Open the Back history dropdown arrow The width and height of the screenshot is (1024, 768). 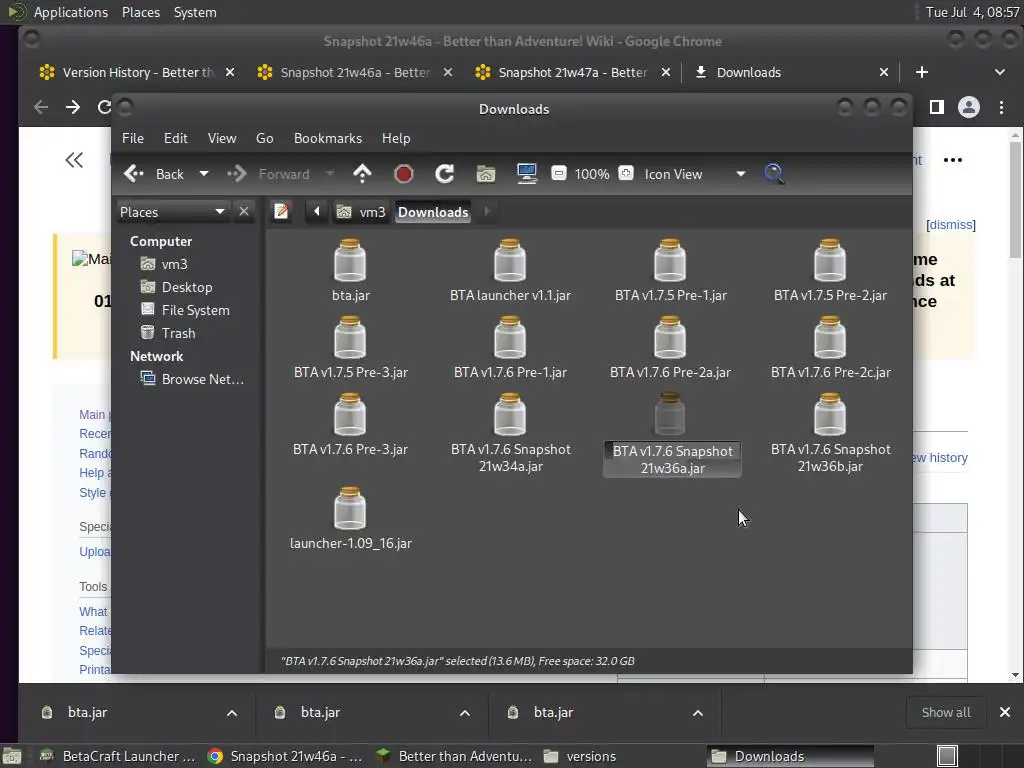tap(204, 174)
